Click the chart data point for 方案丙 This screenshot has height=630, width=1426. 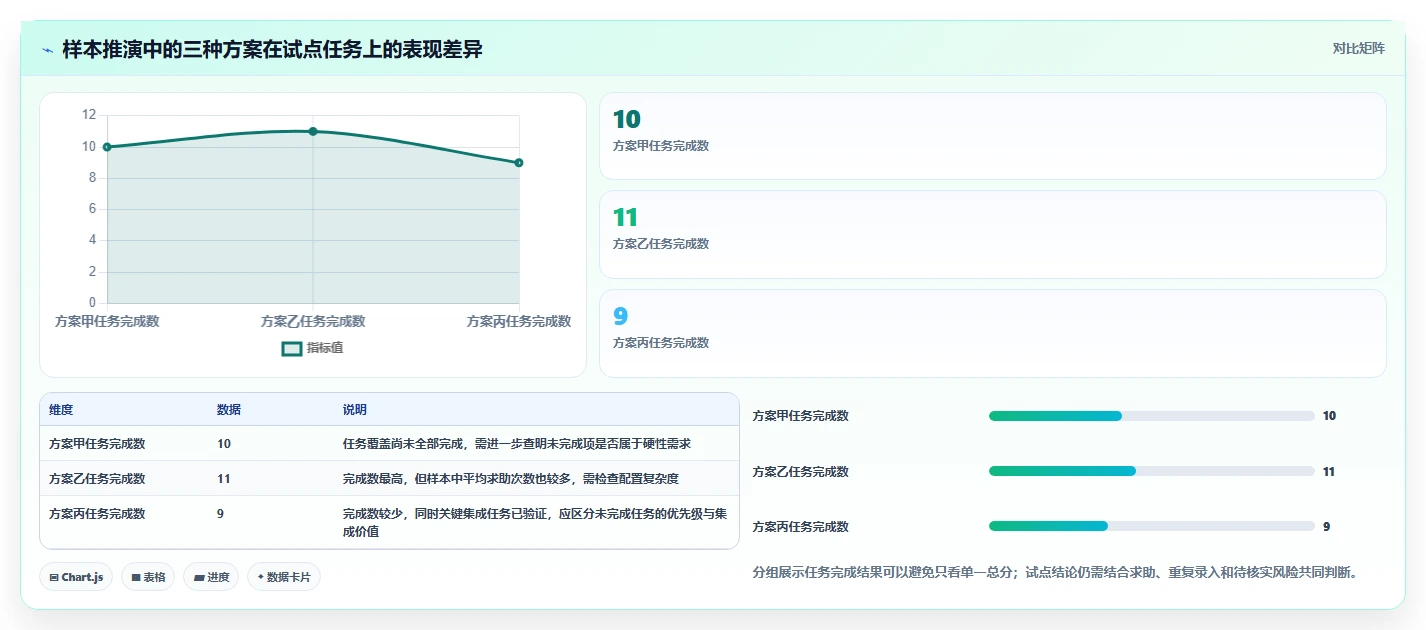pyautogui.click(x=519, y=162)
